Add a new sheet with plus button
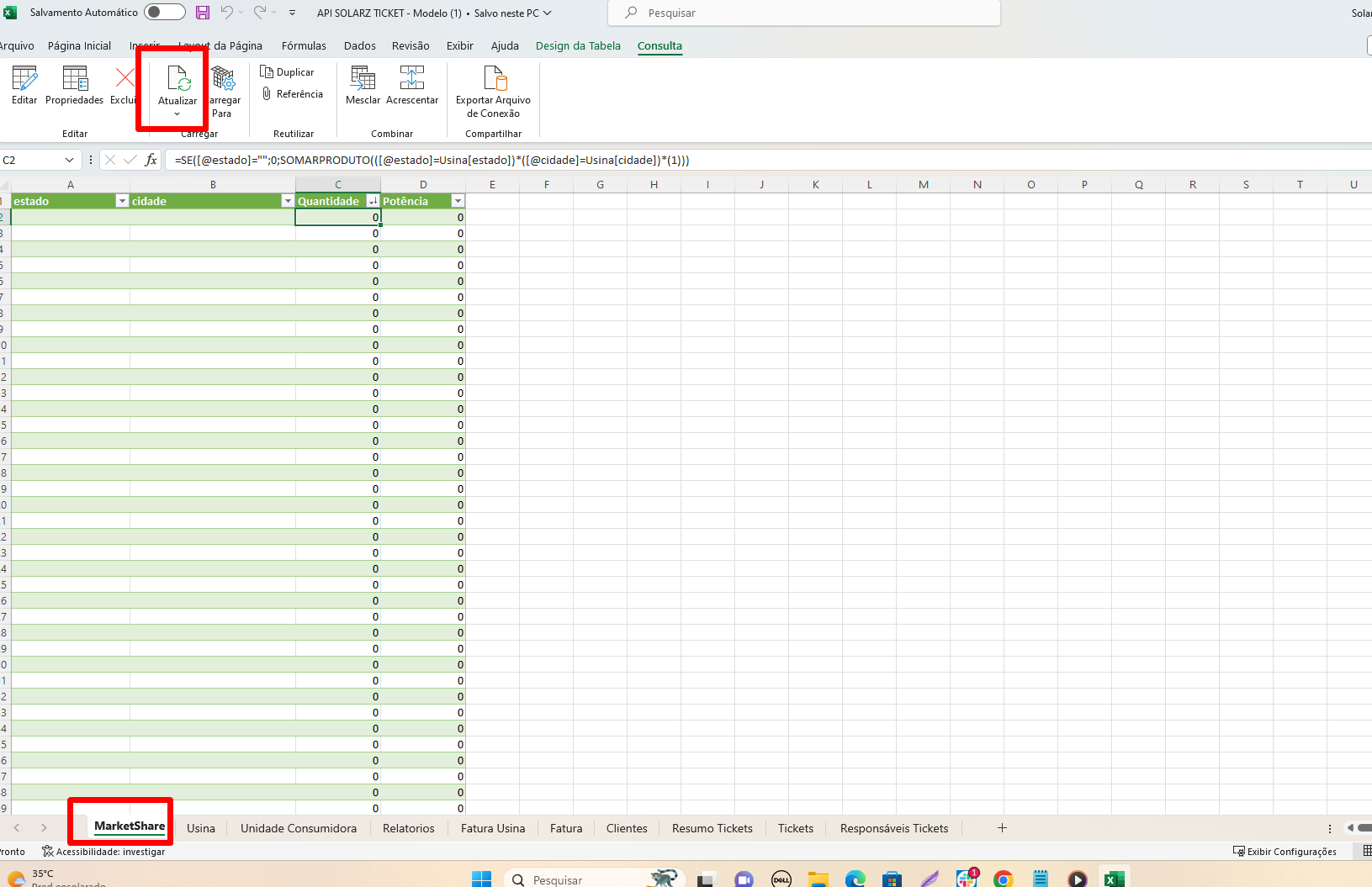Viewport: 1372px width, 887px height. tap(1002, 828)
